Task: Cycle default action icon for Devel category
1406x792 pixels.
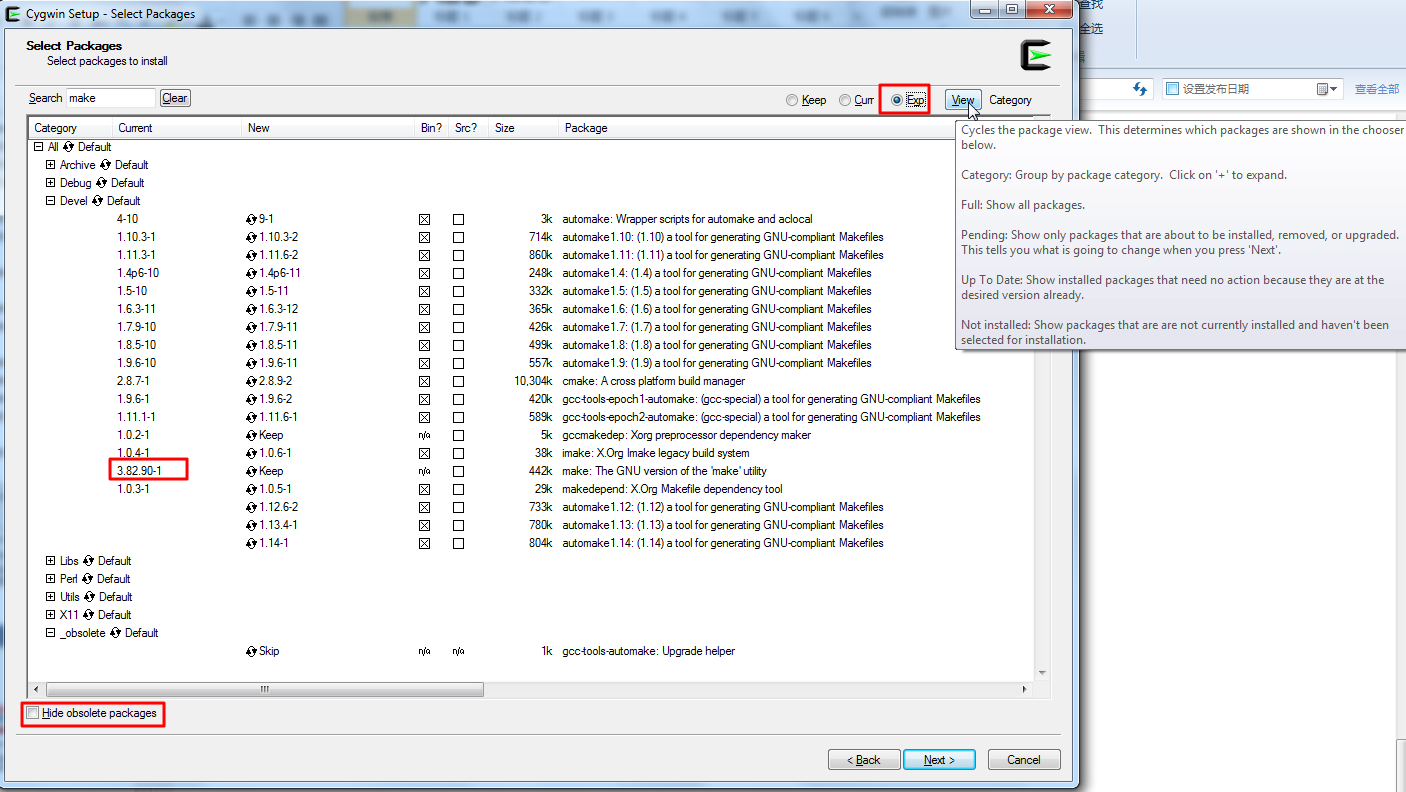Action: pyautogui.click(x=97, y=201)
